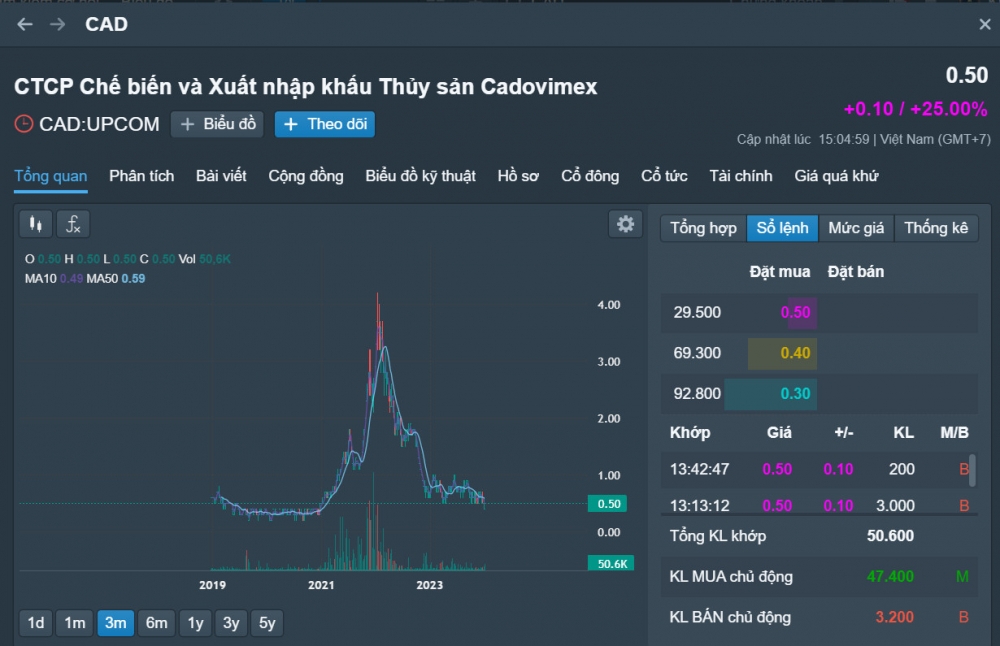Viewport: 1000px width, 646px height.
Task: Set chart range to 3m
Action: [x=115, y=622]
